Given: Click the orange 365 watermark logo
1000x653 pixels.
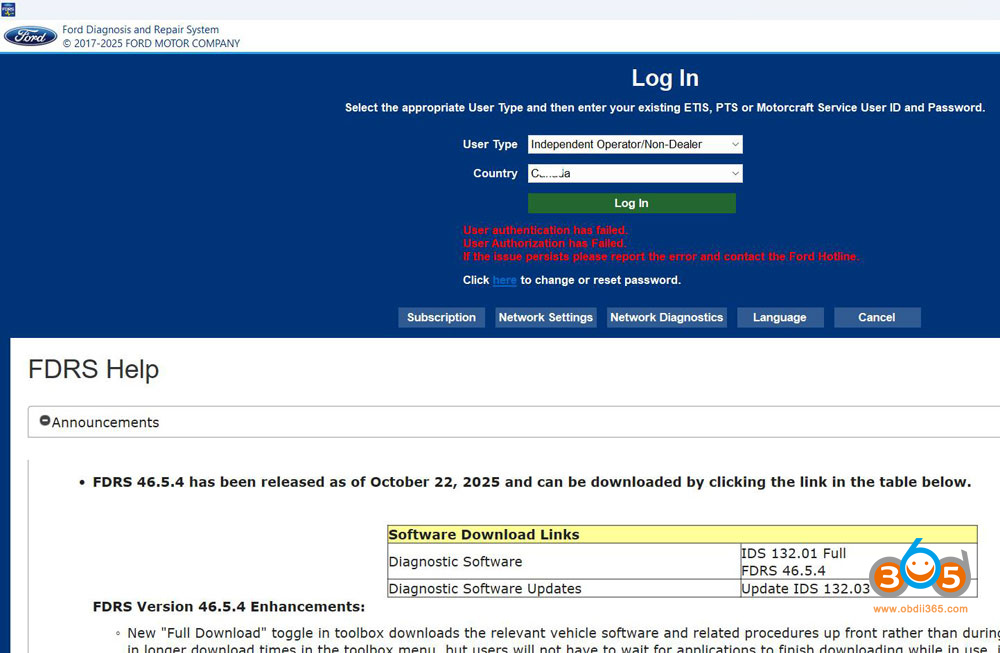Looking at the screenshot, I should coord(918,575).
